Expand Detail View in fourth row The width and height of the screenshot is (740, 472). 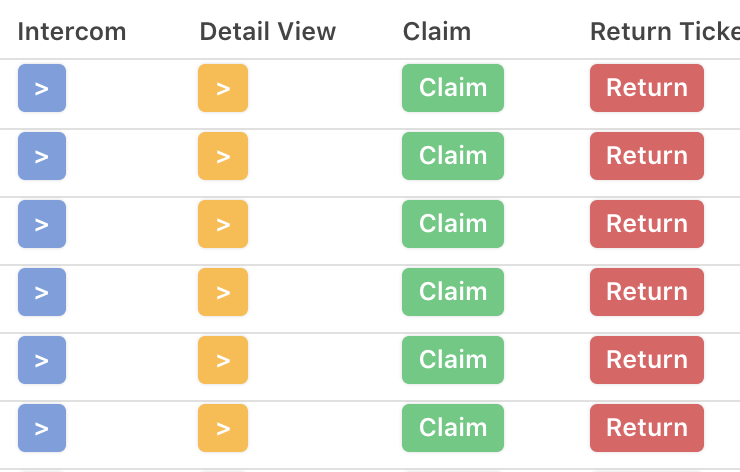[x=223, y=292]
